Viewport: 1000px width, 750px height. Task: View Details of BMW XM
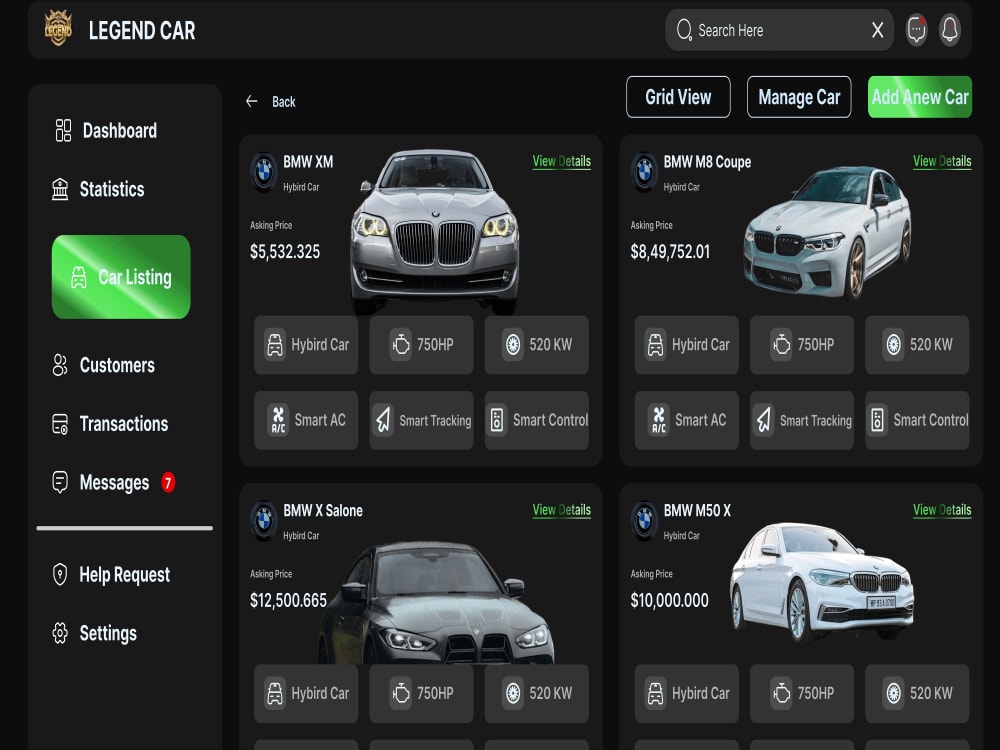click(x=562, y=161)
